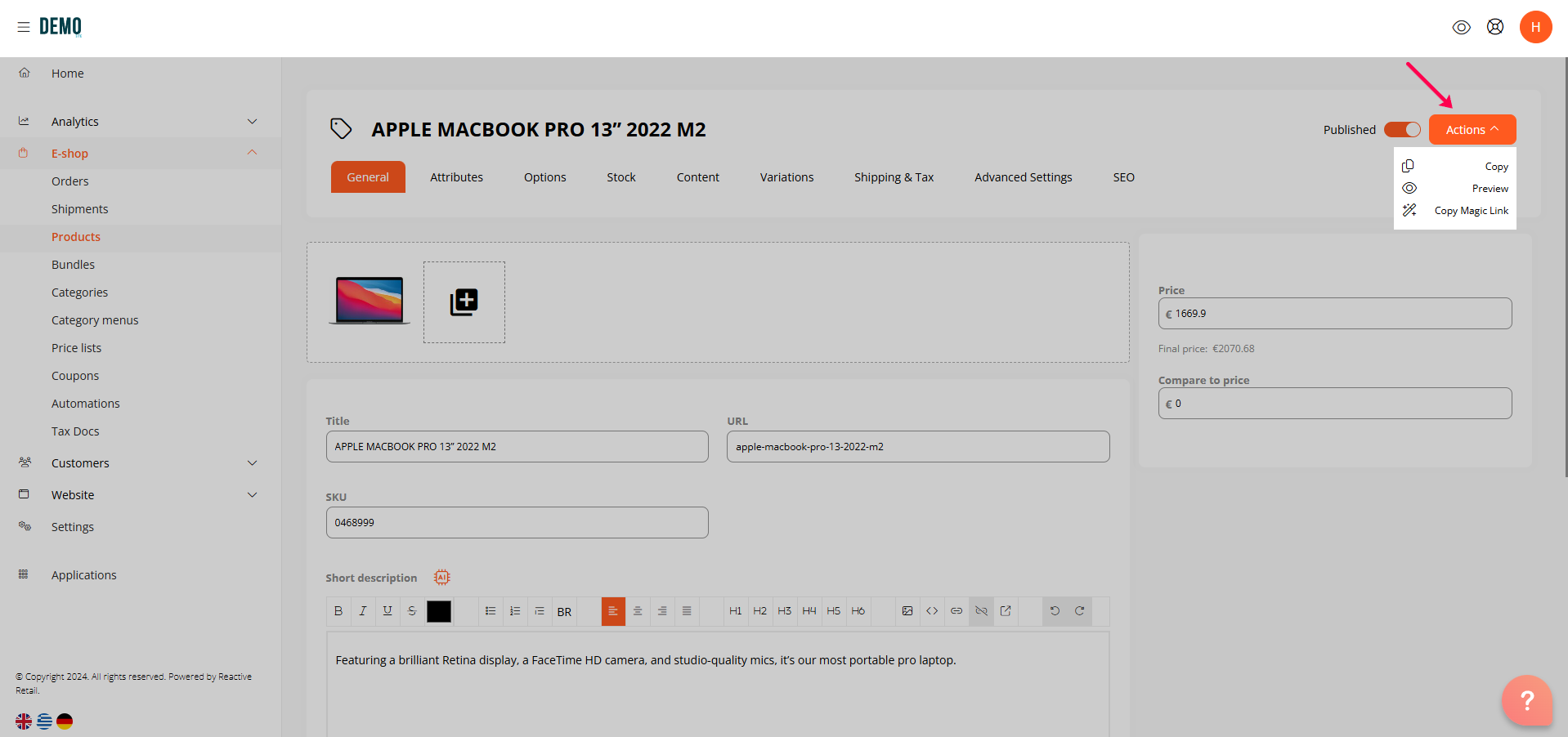Switch to the SEO tab
The width and height of the screenshot is (1568, 737).
point(1123,177)
